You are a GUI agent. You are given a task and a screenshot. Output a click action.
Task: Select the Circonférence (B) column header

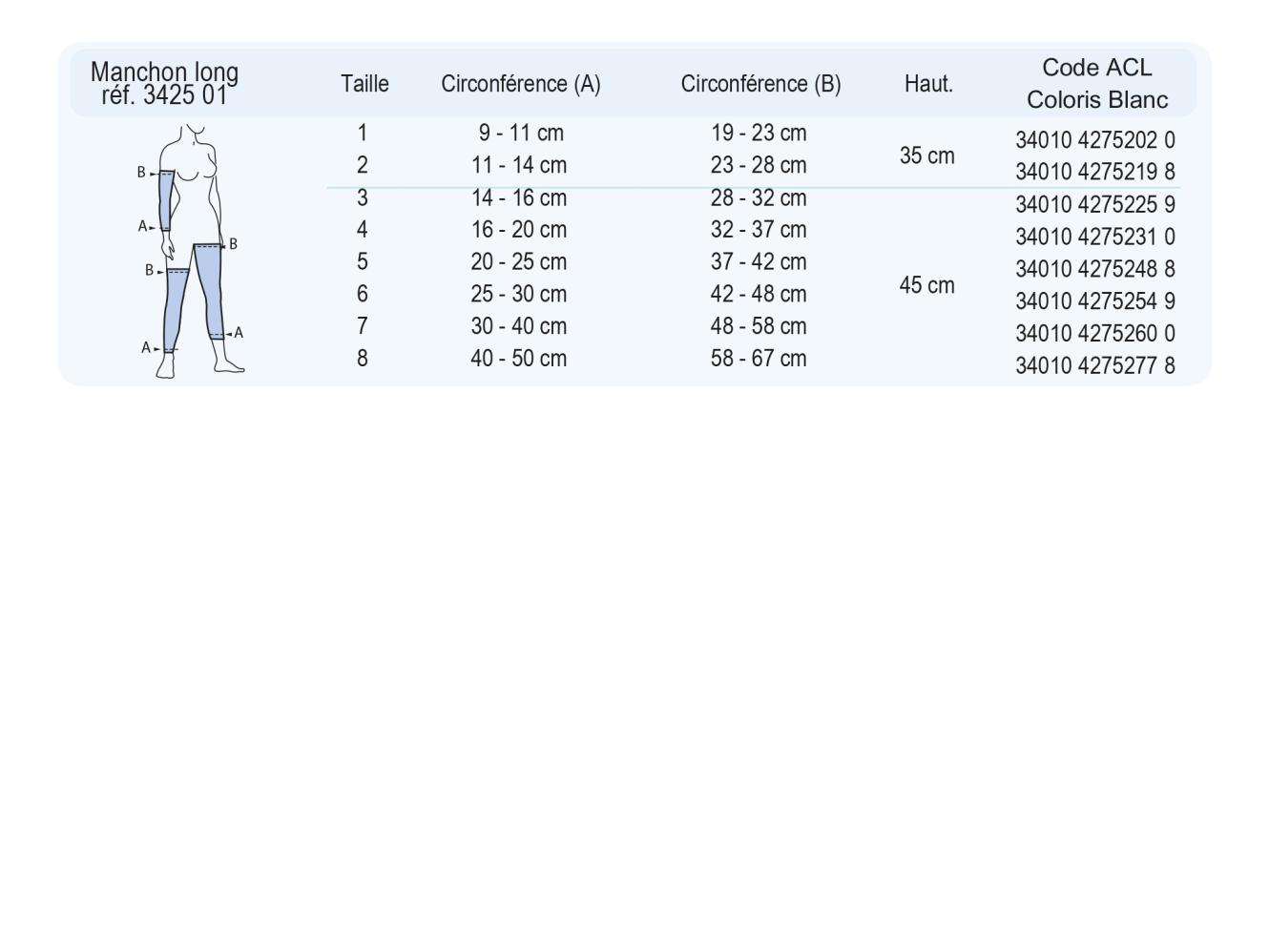point(760,84)
